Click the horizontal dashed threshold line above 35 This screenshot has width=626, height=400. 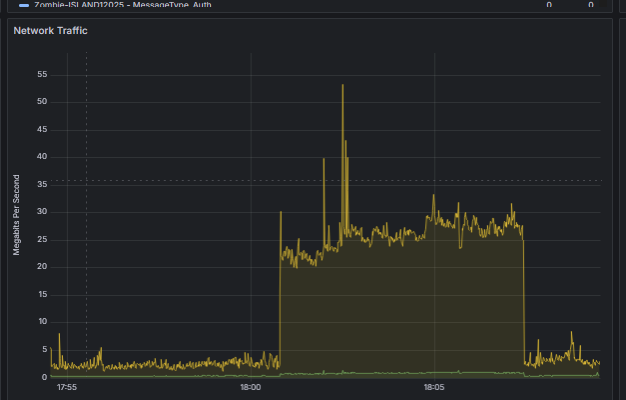point(325,180)
